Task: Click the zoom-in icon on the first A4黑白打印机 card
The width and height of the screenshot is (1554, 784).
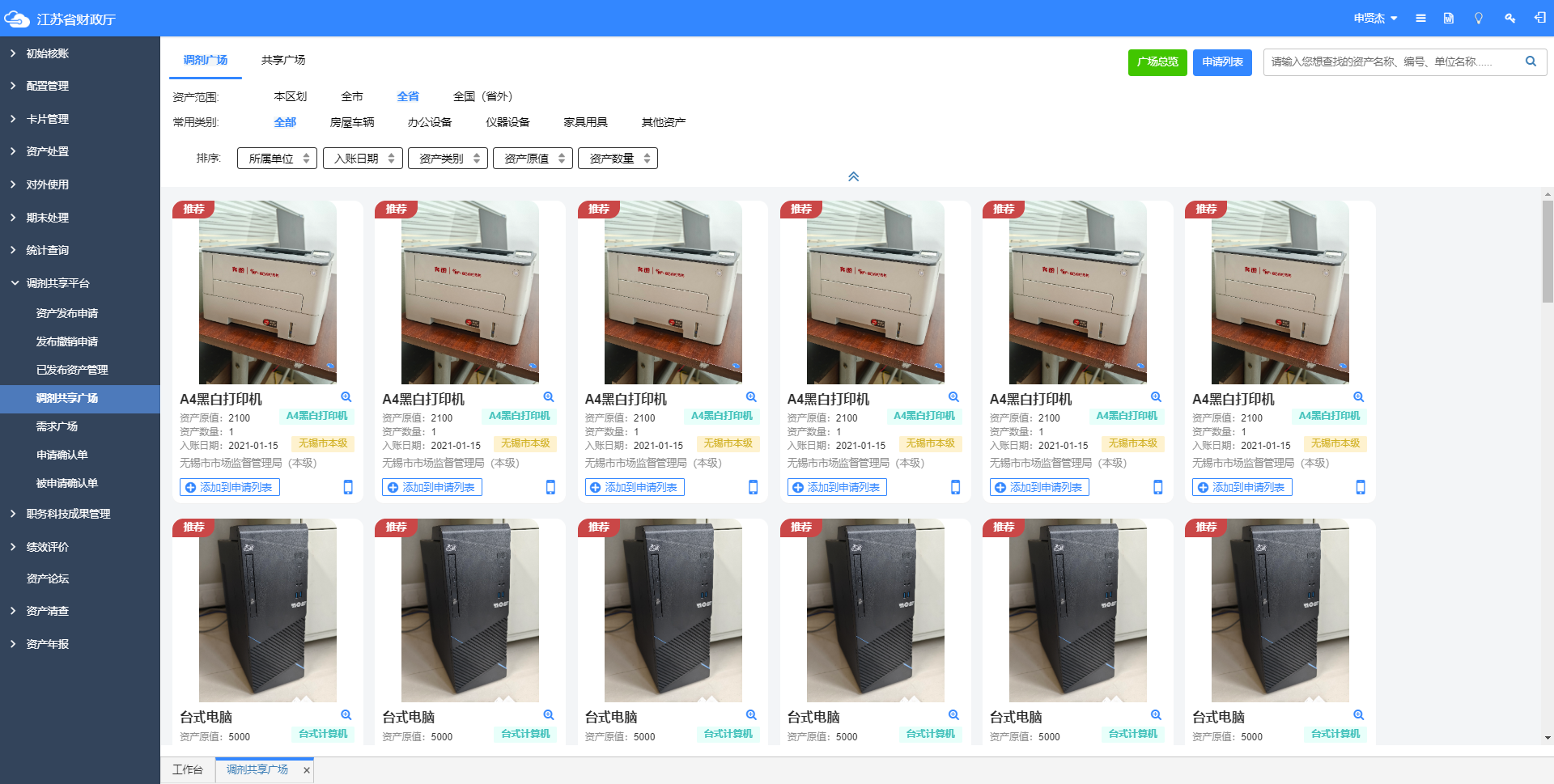Action: click(346, 397)
